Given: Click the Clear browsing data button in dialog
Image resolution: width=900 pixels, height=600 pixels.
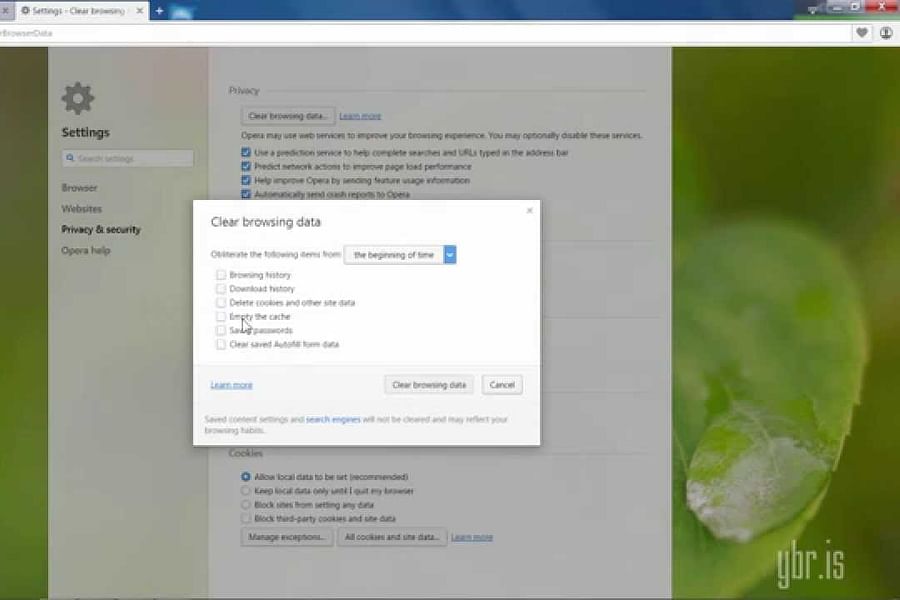Looking at the screenshot, I should [x=428, y=384].
